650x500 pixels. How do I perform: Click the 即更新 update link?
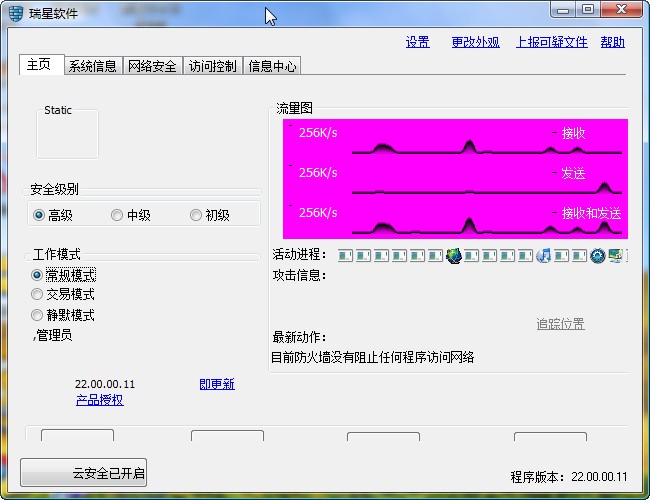click(x=217, y=384)
